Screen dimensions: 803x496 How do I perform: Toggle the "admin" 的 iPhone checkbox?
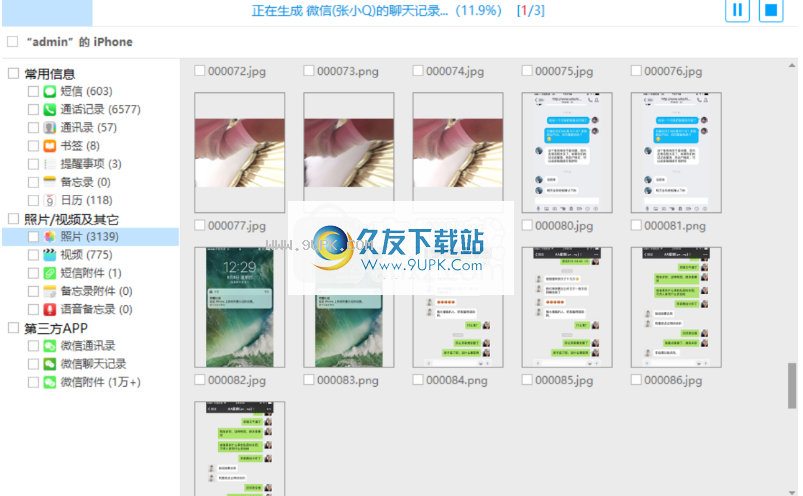pyautogui.click(x=13, y=41)
